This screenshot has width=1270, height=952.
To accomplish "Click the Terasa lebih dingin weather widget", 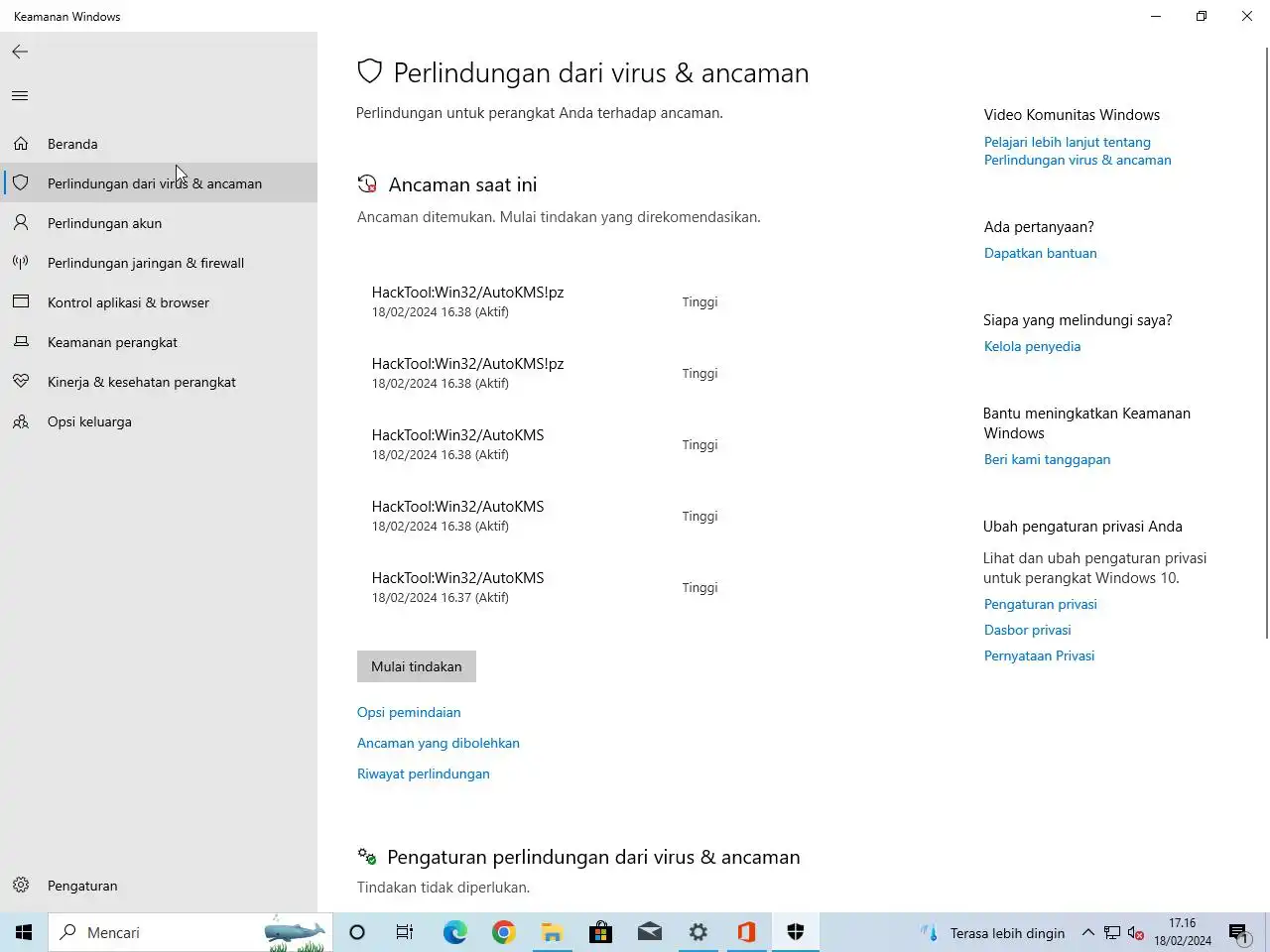I will click(992, 933).
